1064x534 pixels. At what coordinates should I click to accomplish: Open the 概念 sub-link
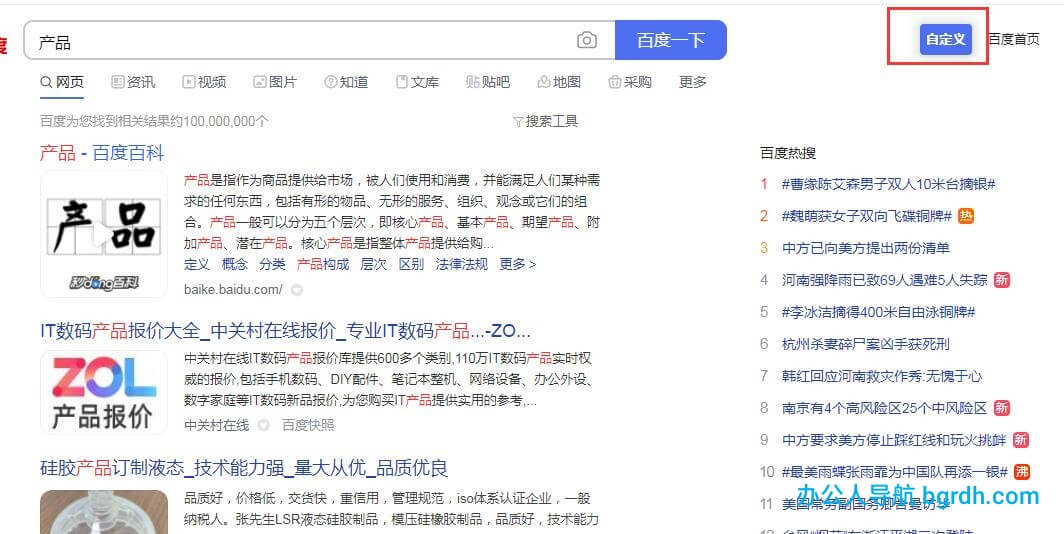click(235, 264)
